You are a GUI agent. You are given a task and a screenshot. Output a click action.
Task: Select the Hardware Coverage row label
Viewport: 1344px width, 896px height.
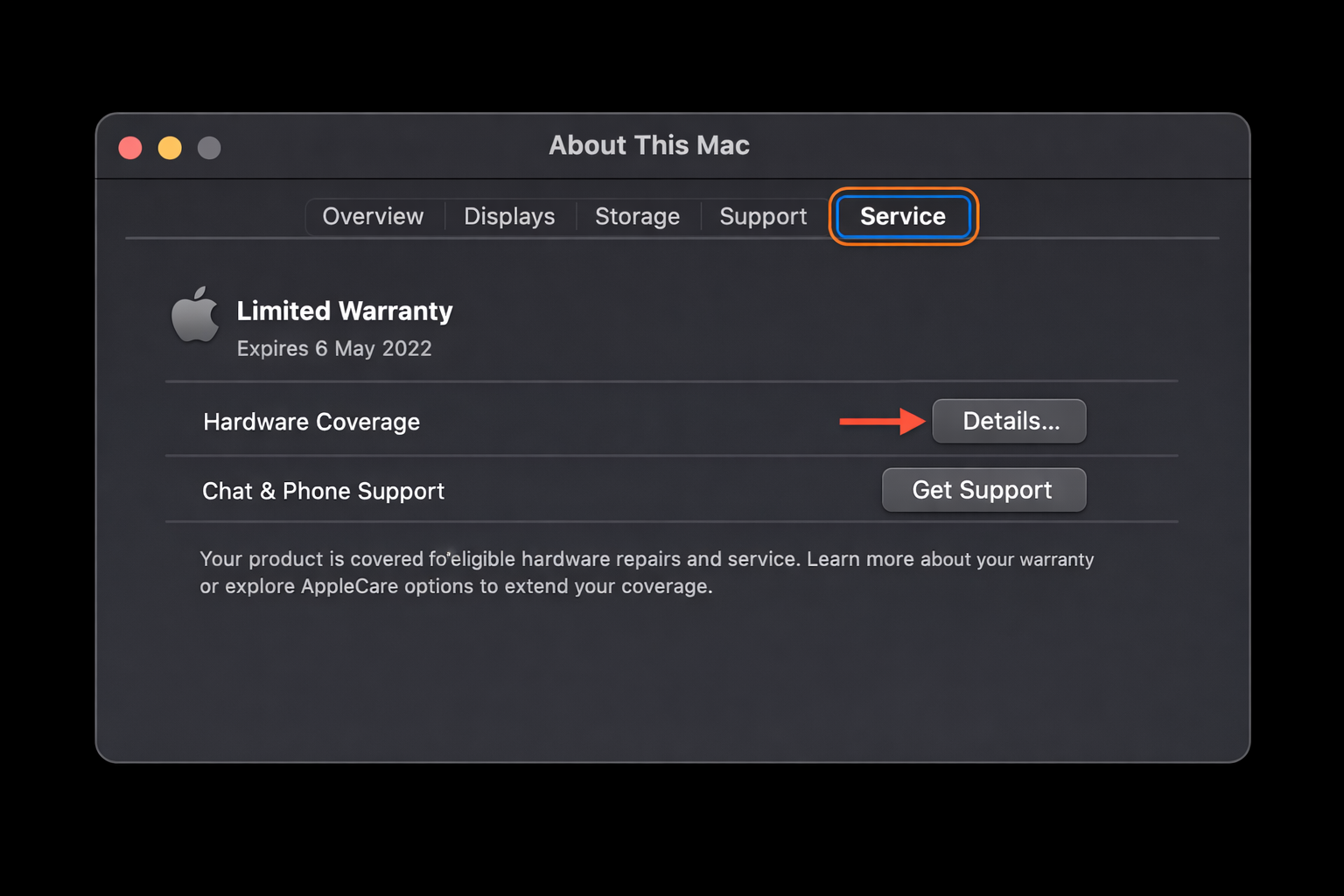click(x=311, y=422)
